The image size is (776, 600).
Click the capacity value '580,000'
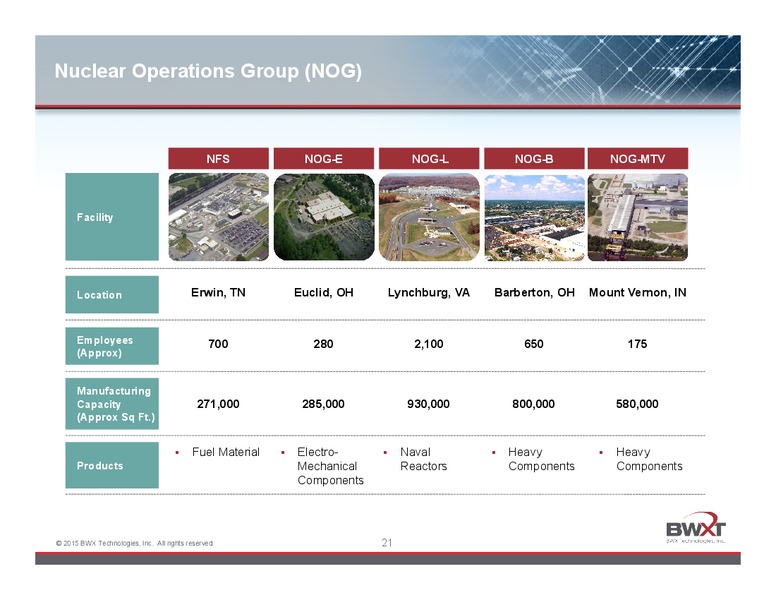(637, 404)
